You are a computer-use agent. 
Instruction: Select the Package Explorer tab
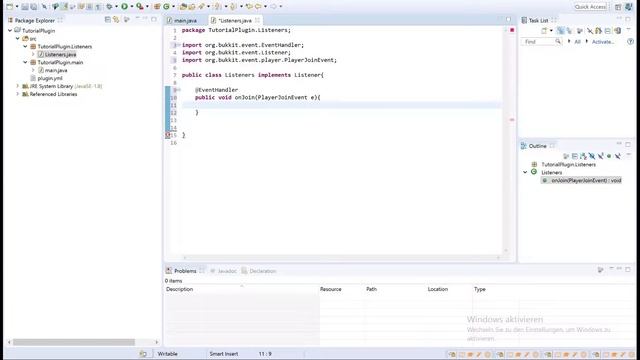35,20
